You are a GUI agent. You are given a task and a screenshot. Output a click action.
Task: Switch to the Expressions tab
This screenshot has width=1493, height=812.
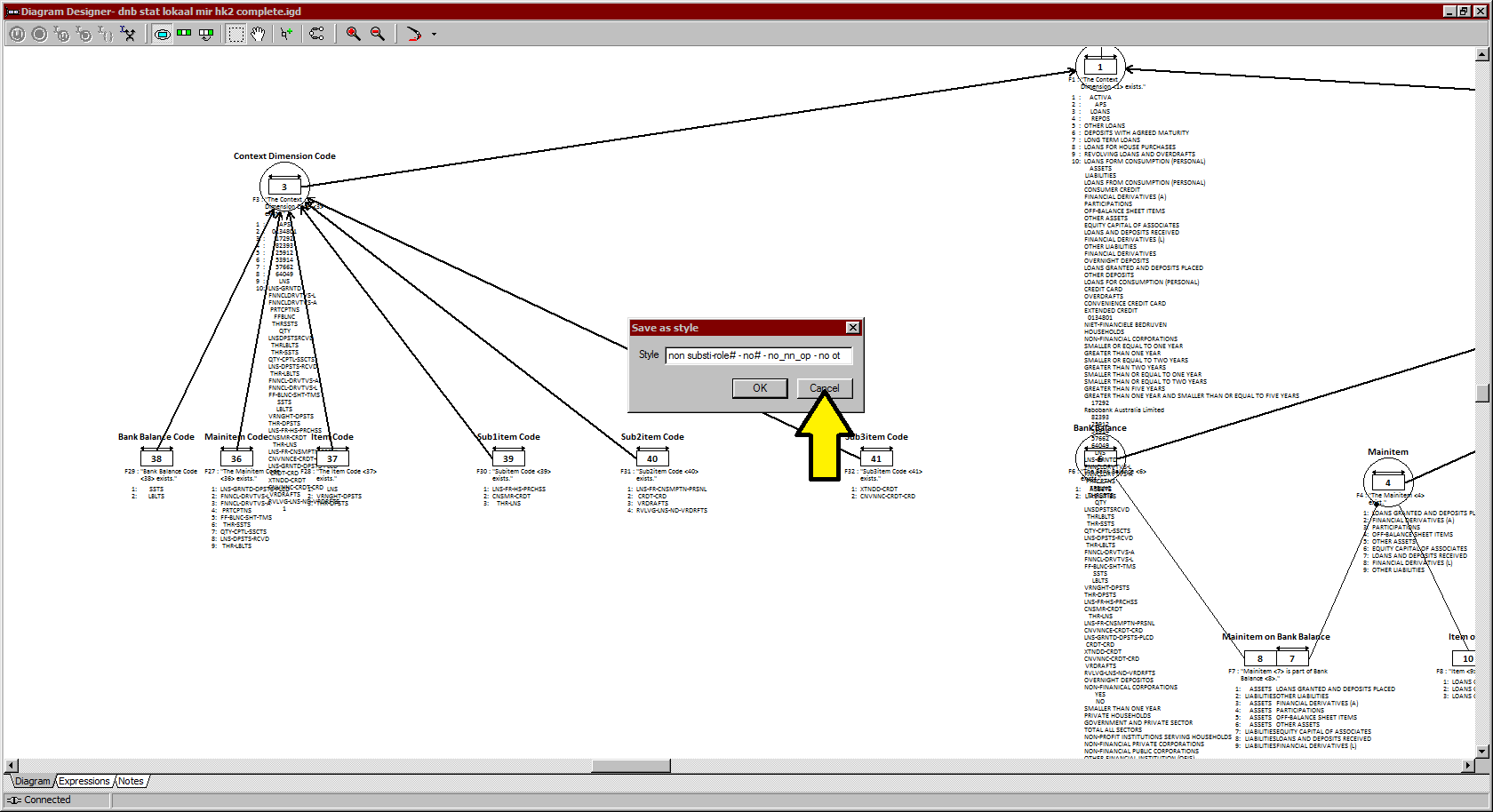[x=84, y=782]
